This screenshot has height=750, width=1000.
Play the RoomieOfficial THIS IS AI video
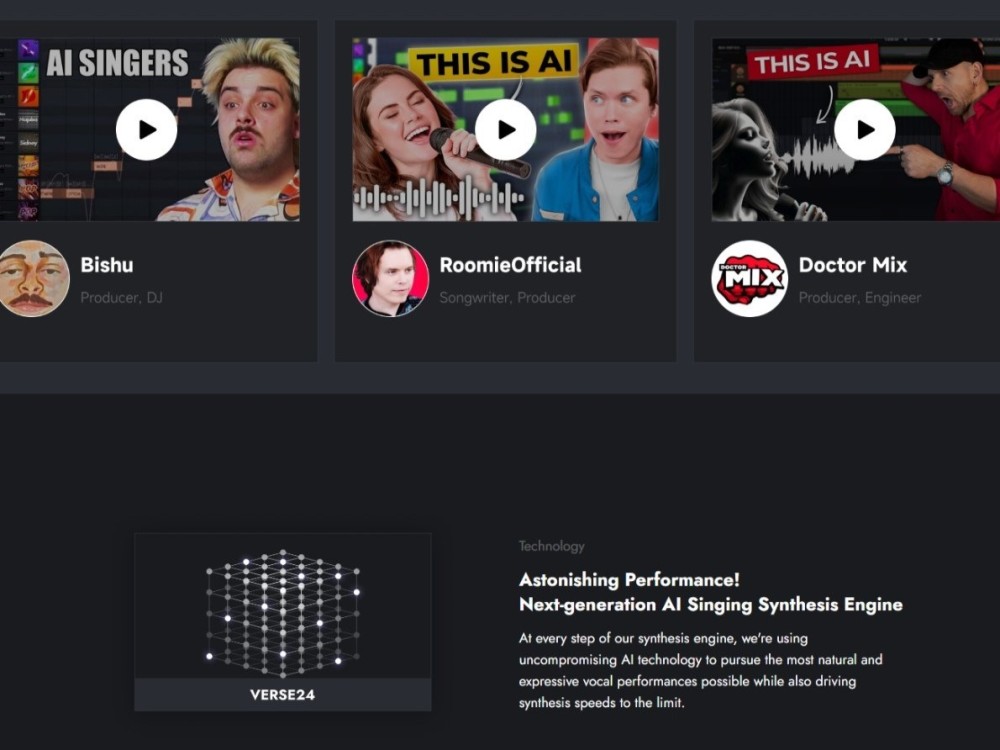505,129
